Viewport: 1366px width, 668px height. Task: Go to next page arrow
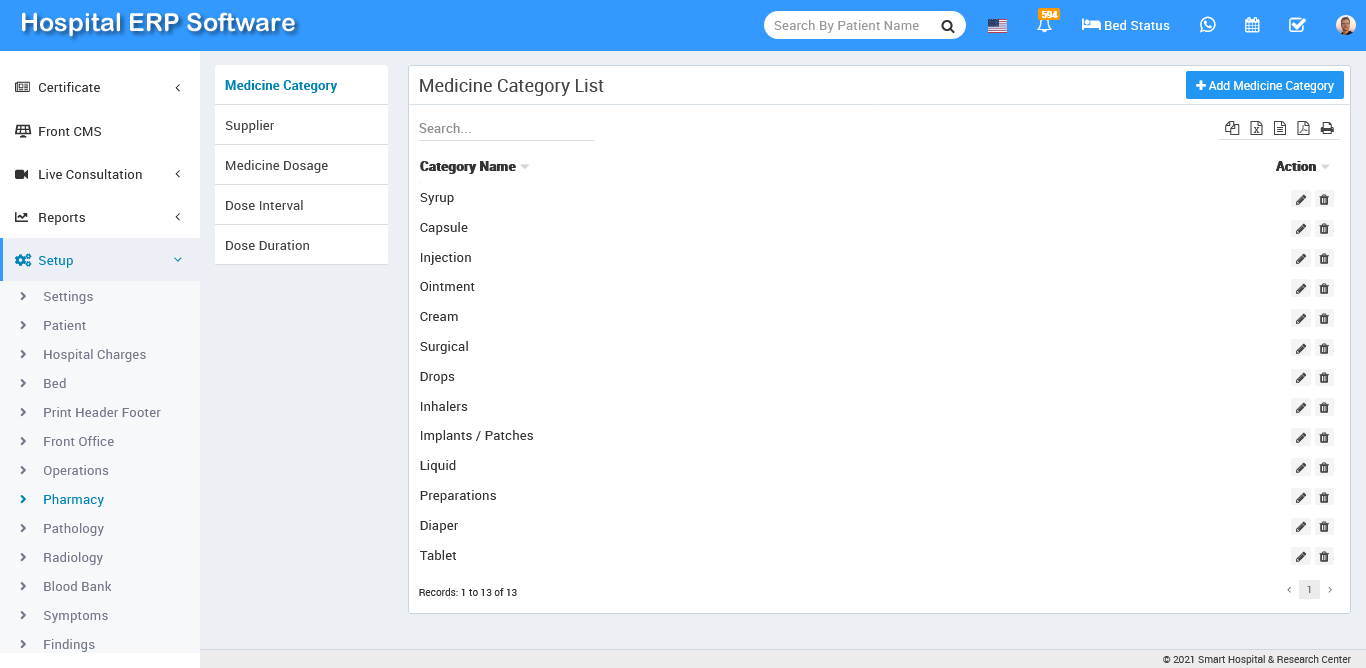tap(1330, 590)
